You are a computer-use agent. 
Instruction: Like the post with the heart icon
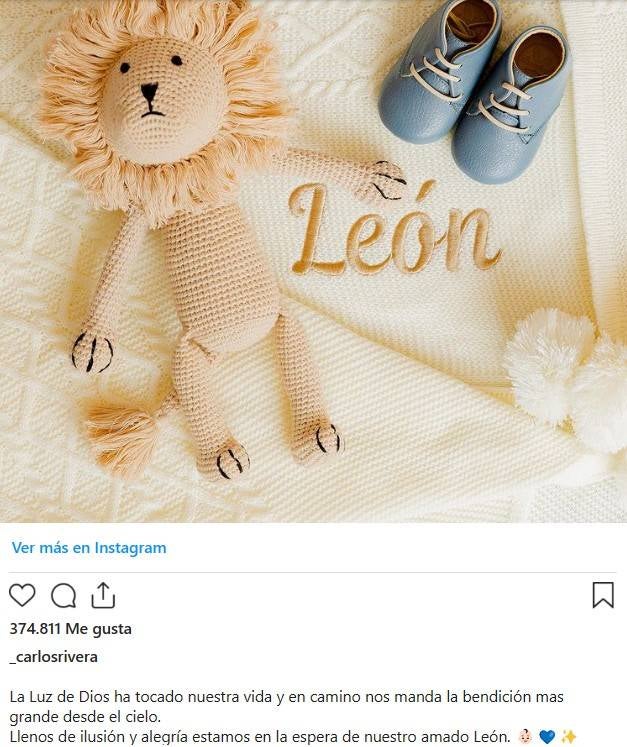[x=22, y=596]
